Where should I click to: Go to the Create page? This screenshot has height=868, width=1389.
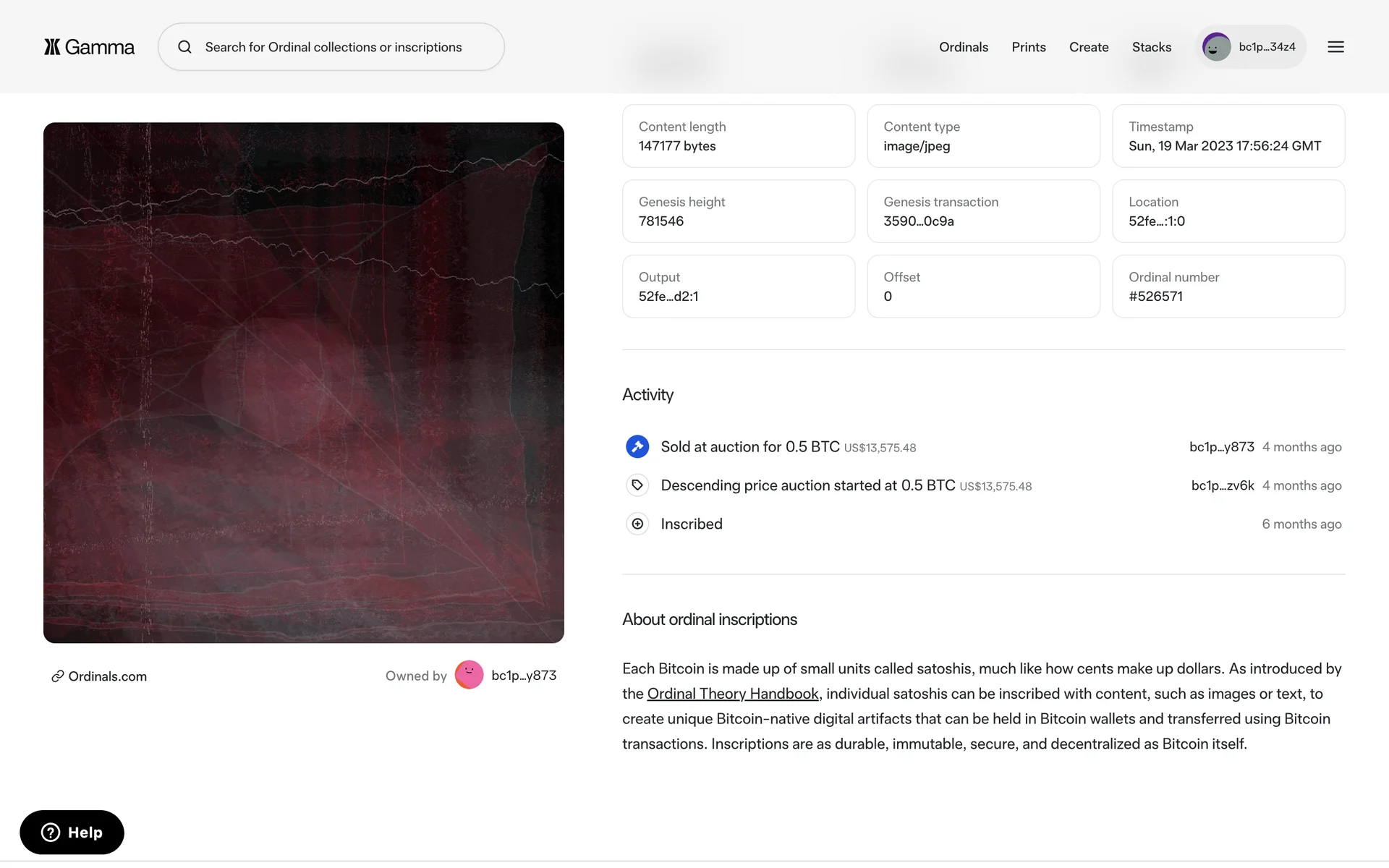(1088, 47)
